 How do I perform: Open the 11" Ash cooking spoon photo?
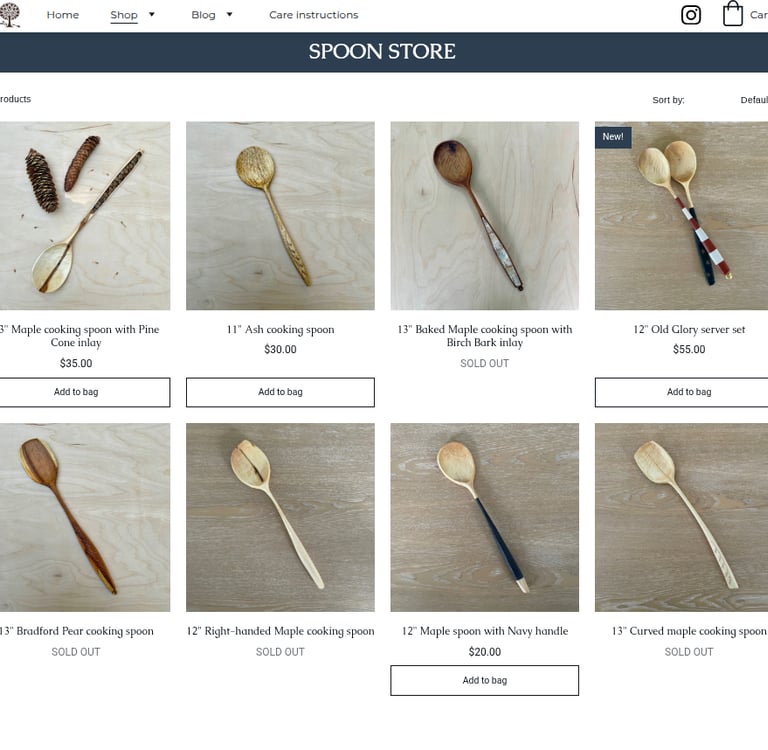tap(280, 216)
